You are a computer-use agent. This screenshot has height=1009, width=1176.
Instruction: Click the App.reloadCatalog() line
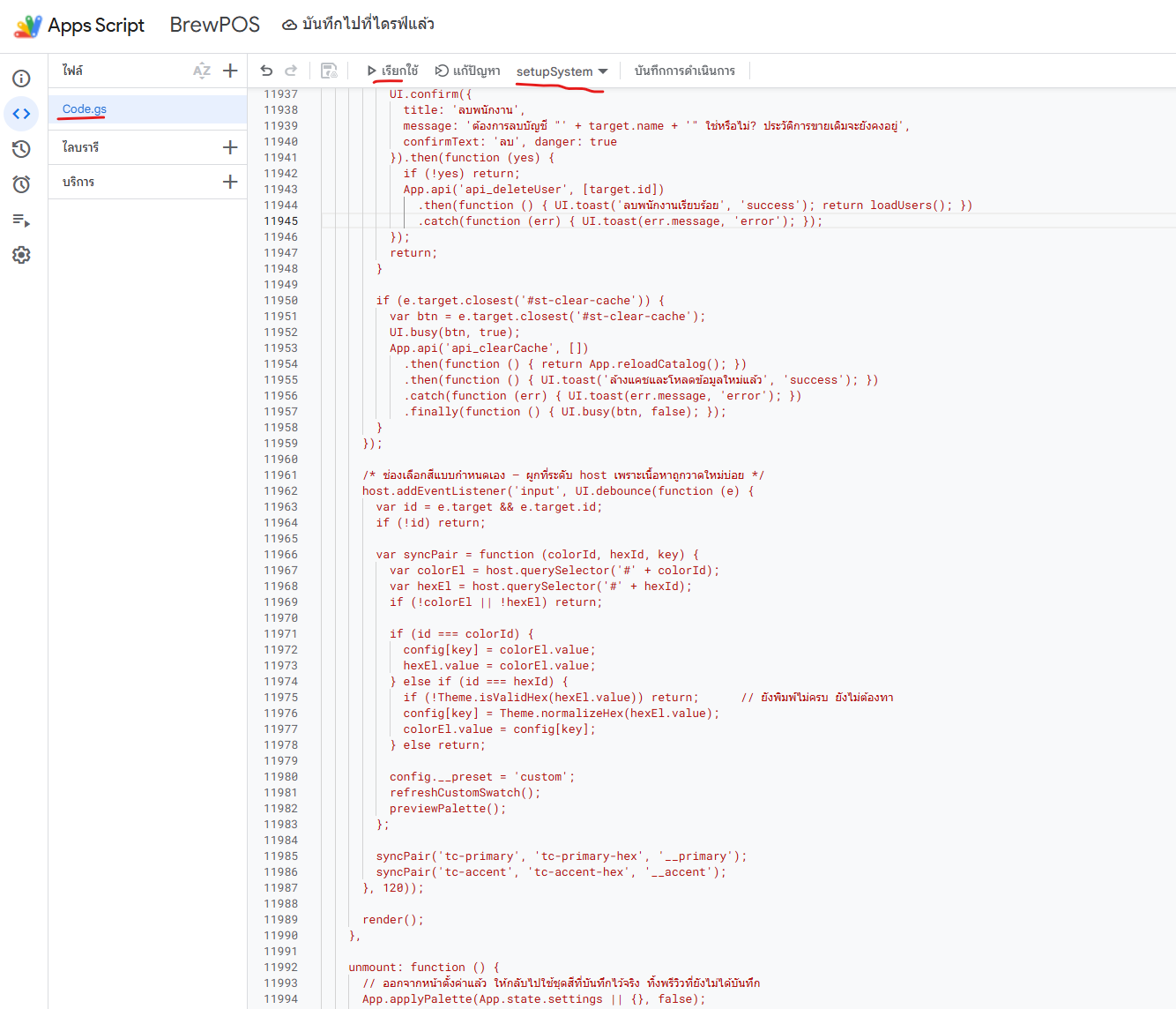(576, 364)
